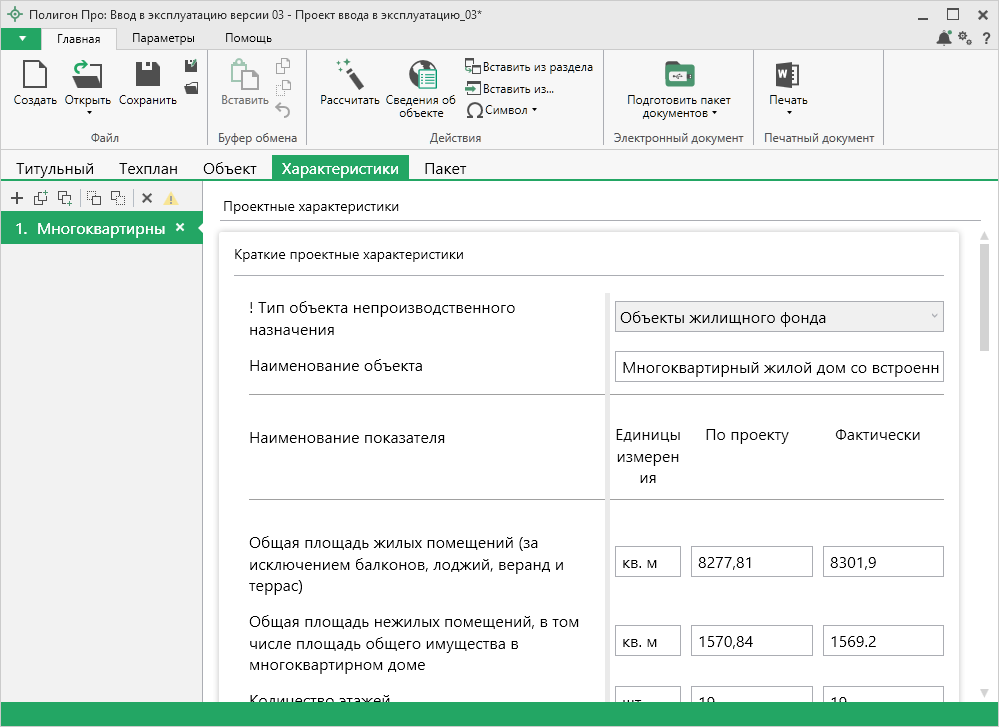
Task: Click the plus icon to add item
Action: [16, 198]
